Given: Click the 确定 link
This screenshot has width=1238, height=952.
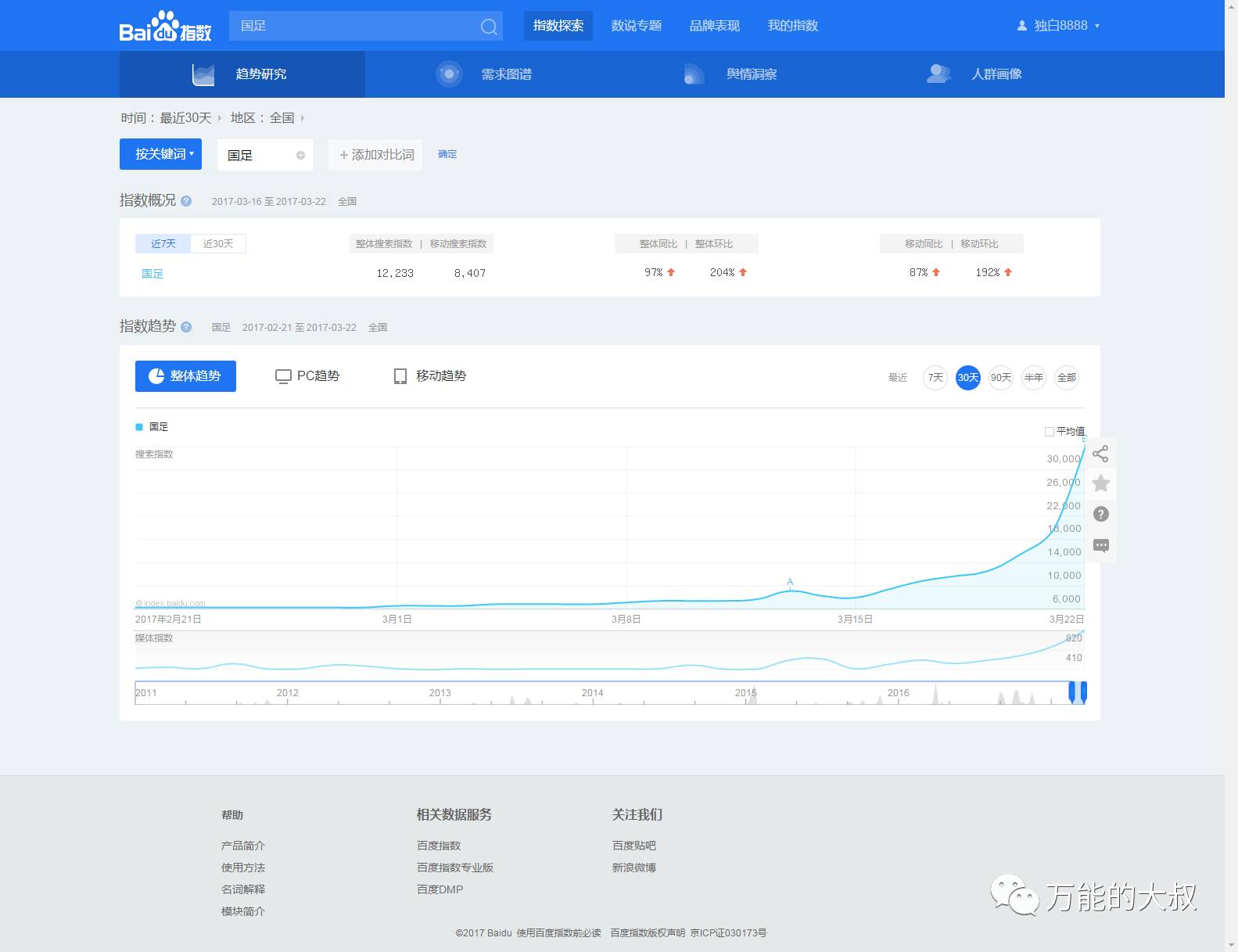Looking at the screenshot, I should (447, 154).
